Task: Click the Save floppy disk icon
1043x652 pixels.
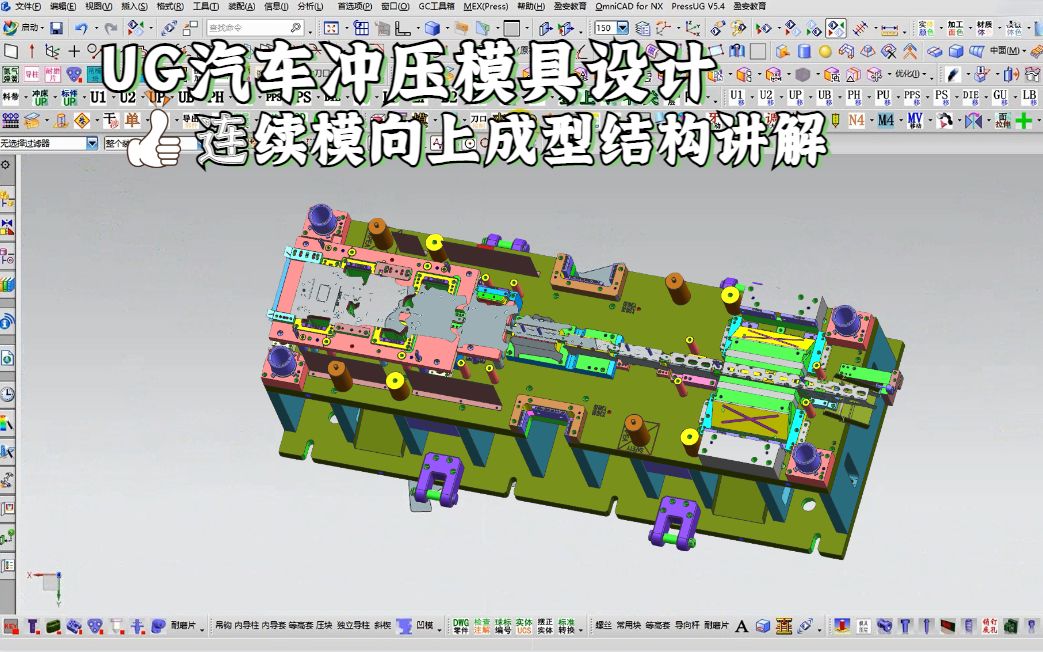Action: 57,28
